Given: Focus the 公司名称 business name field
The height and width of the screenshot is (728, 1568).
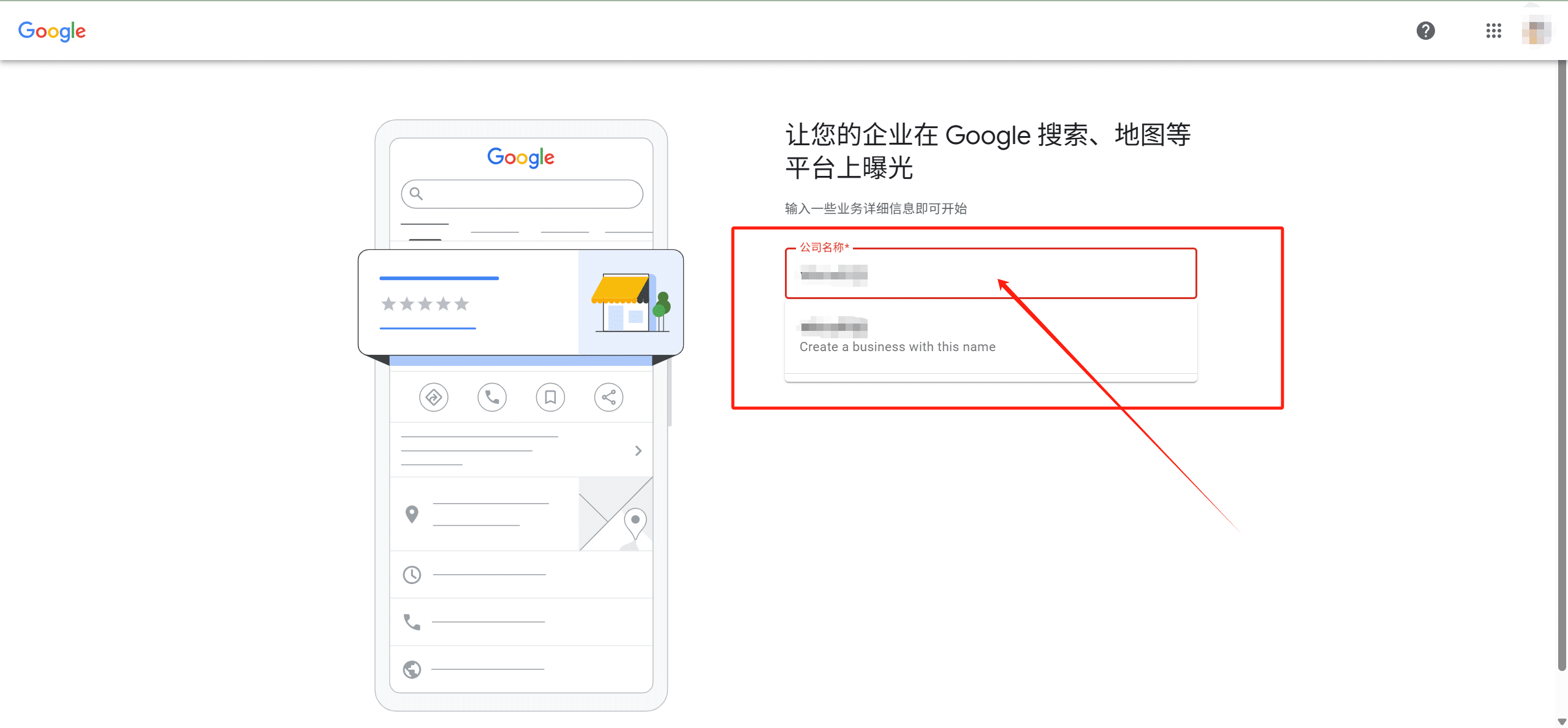Looking at the screenshot, I should [x=991, y=273].
